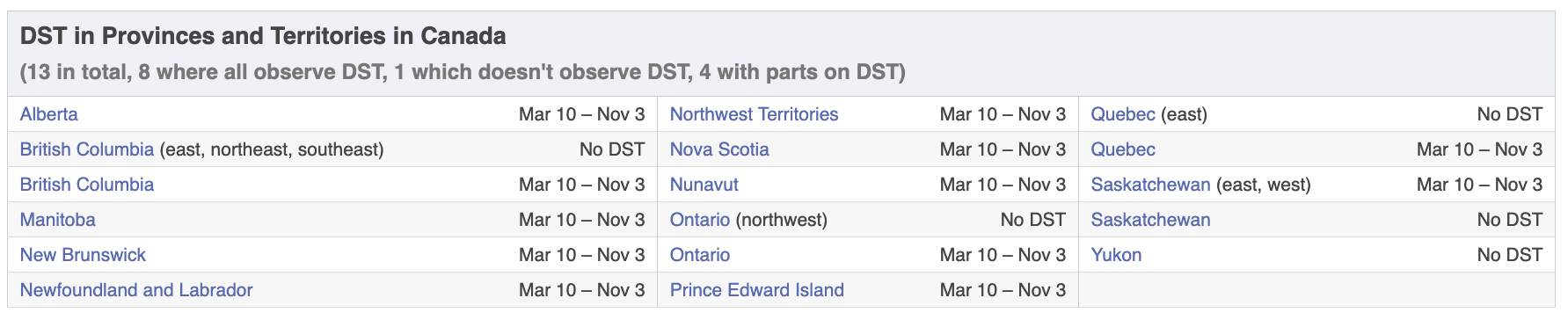Click Quebec link with Mar 10 dates
This screenshot has width=1568, height=320.
[x=1123, y=149]
